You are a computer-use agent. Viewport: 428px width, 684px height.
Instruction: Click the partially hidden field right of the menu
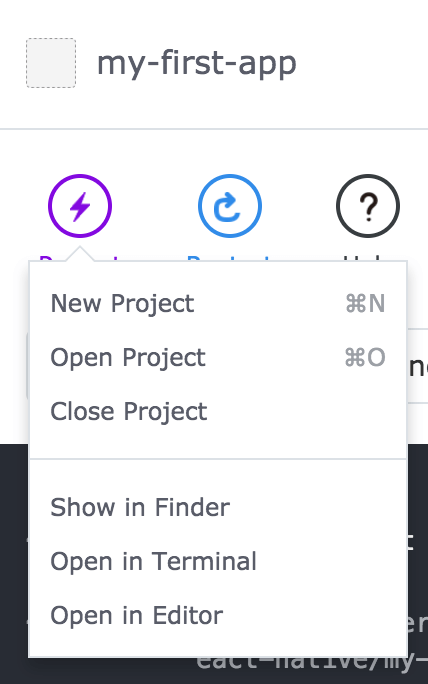(x=418, y=366)
